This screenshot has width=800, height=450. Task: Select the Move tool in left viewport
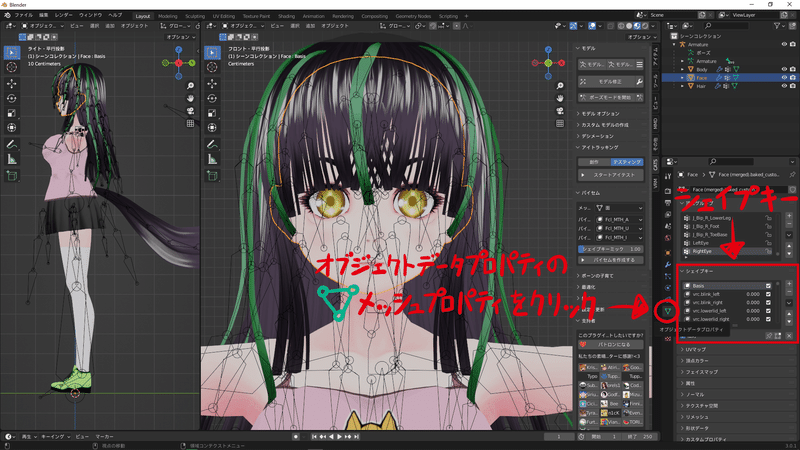click(12, 84)
